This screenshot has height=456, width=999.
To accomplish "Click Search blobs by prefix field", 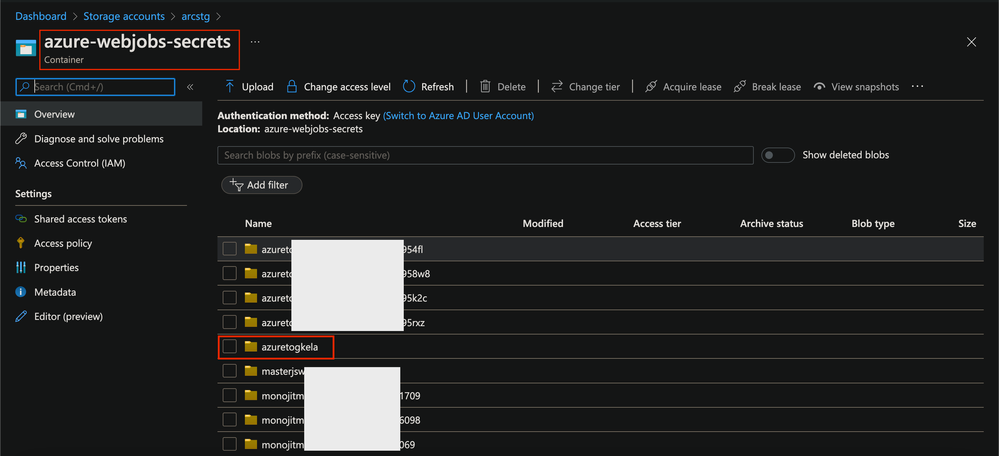I will pos(485,155).
